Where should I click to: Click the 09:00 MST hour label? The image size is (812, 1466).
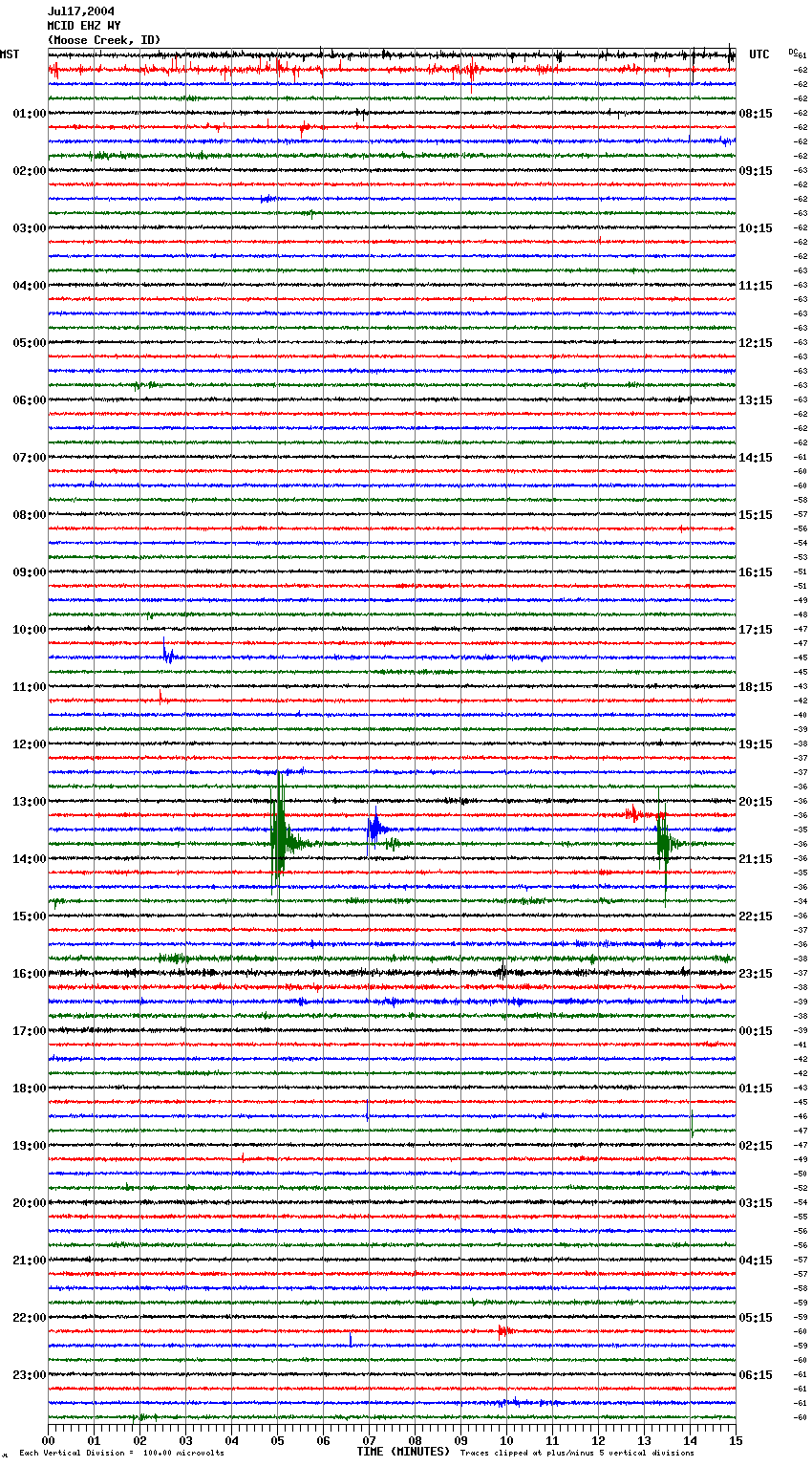30,572
